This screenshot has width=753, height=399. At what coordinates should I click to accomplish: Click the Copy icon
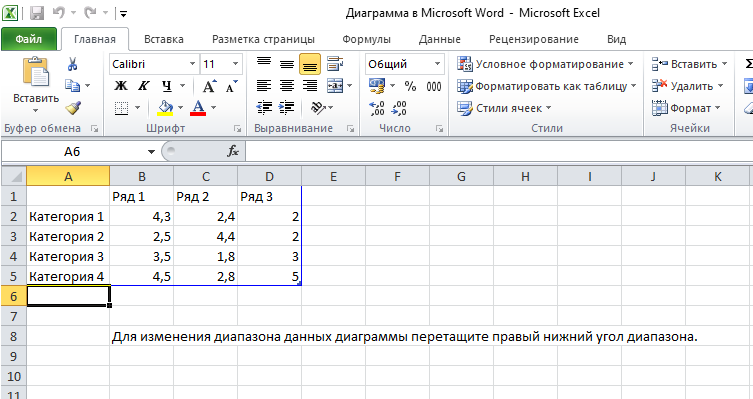(73, 86)
